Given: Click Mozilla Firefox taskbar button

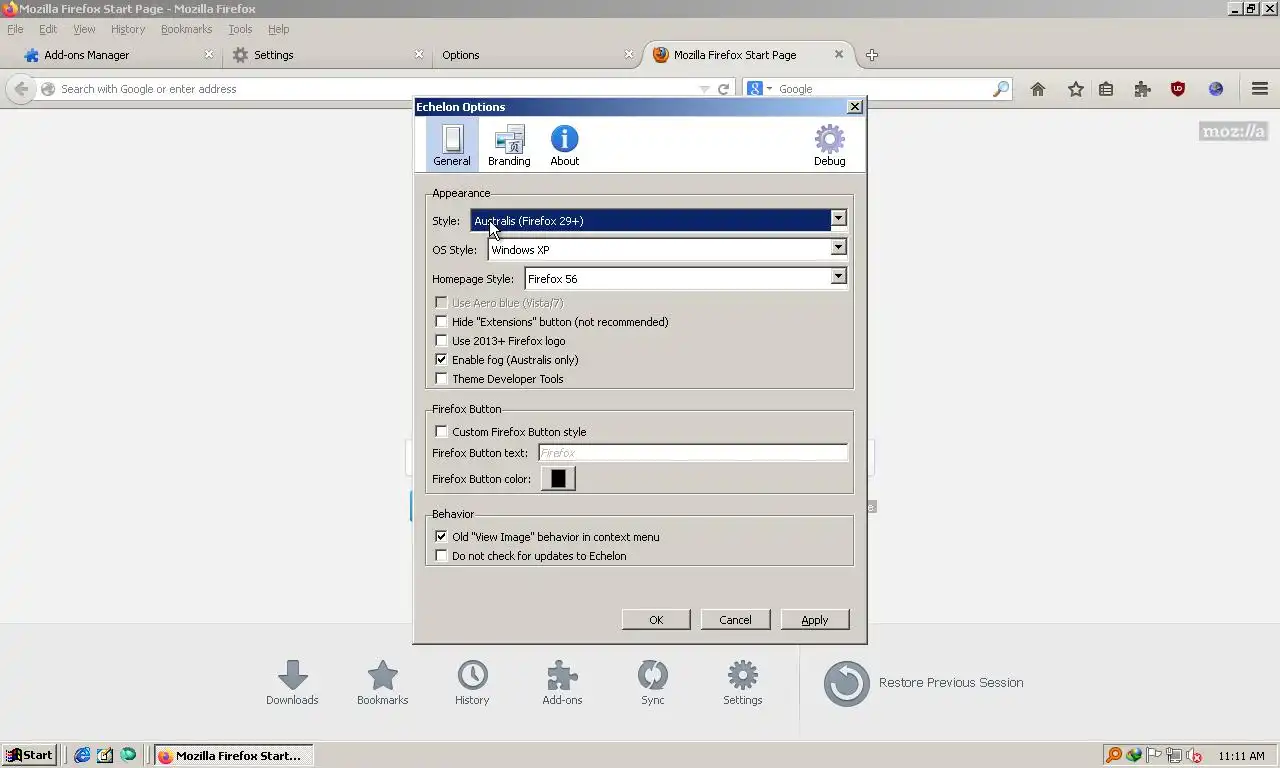Looking at the screenshot, I should (233, 755).
